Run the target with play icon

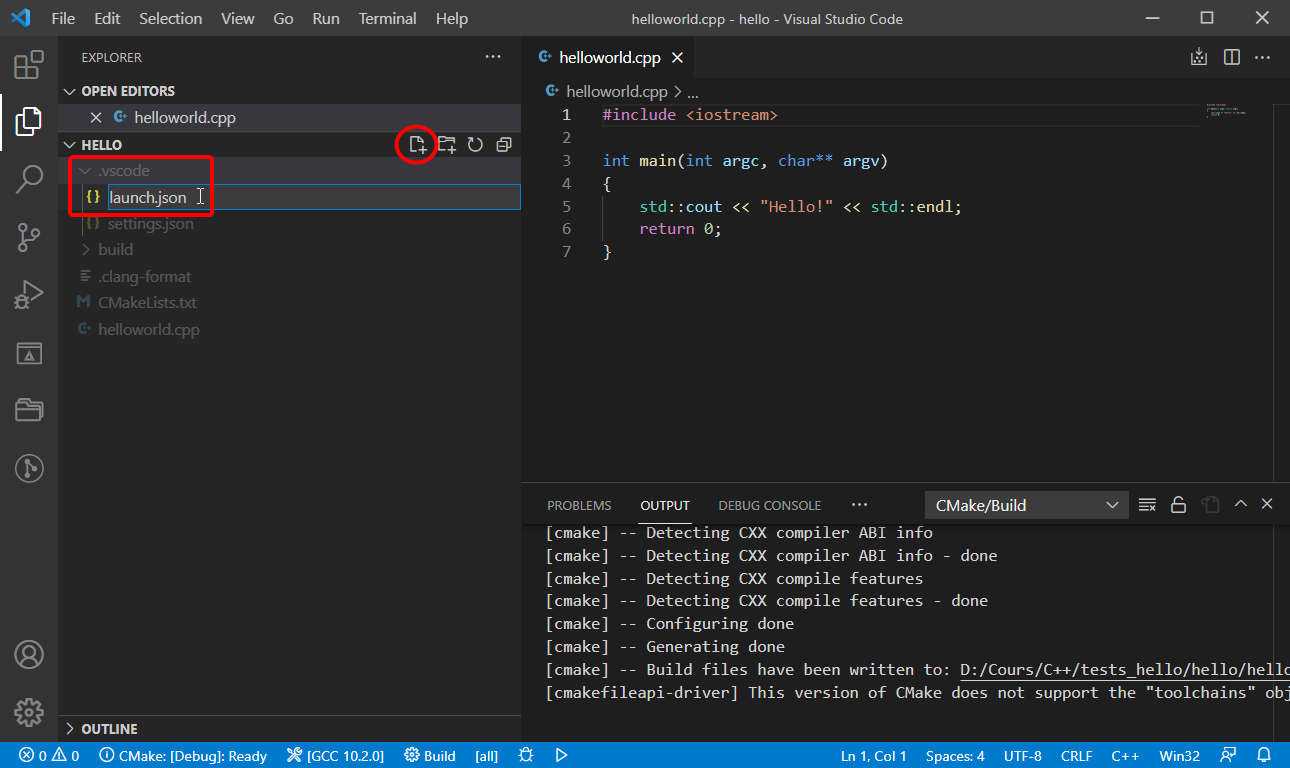561,755
